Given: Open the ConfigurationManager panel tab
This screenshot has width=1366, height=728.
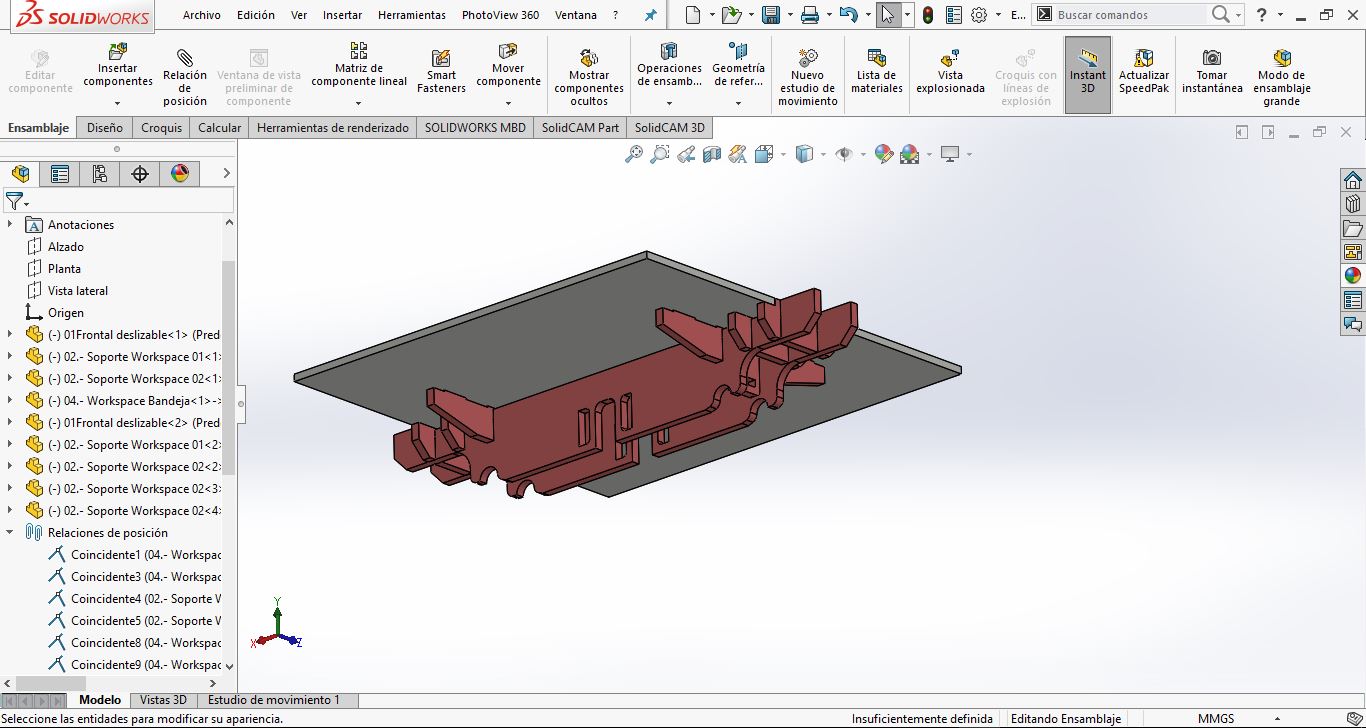Looking at the screenshot, I should pyautogui.click(x=100, y=174).
